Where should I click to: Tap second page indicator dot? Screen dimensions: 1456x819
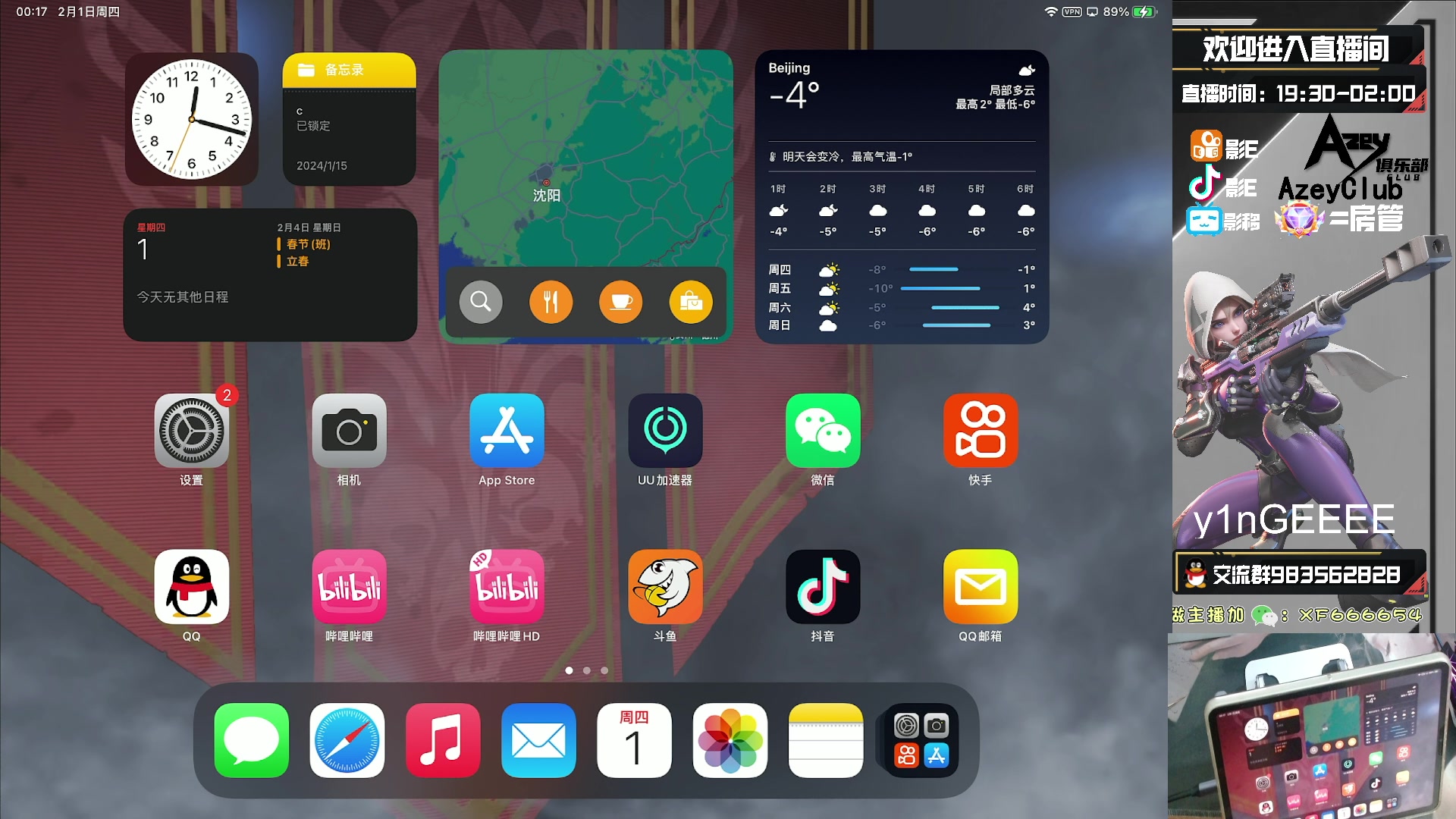(587, 671)
